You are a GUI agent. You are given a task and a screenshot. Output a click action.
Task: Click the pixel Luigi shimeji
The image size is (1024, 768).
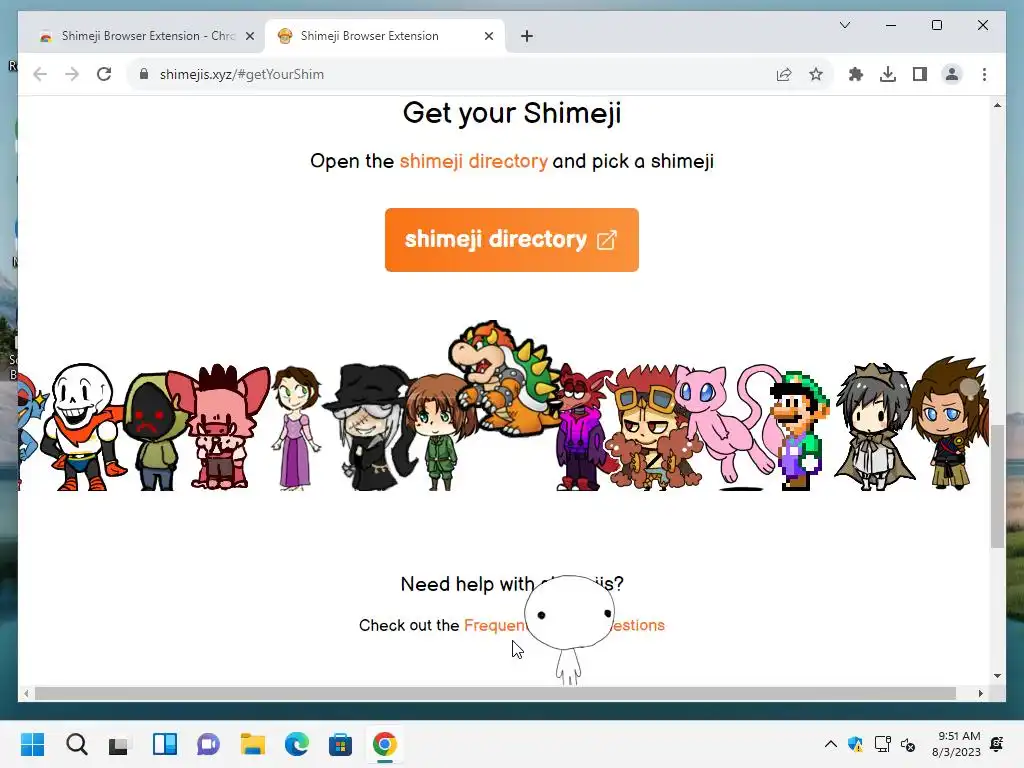pyautogui.click(x=800, y=431)
